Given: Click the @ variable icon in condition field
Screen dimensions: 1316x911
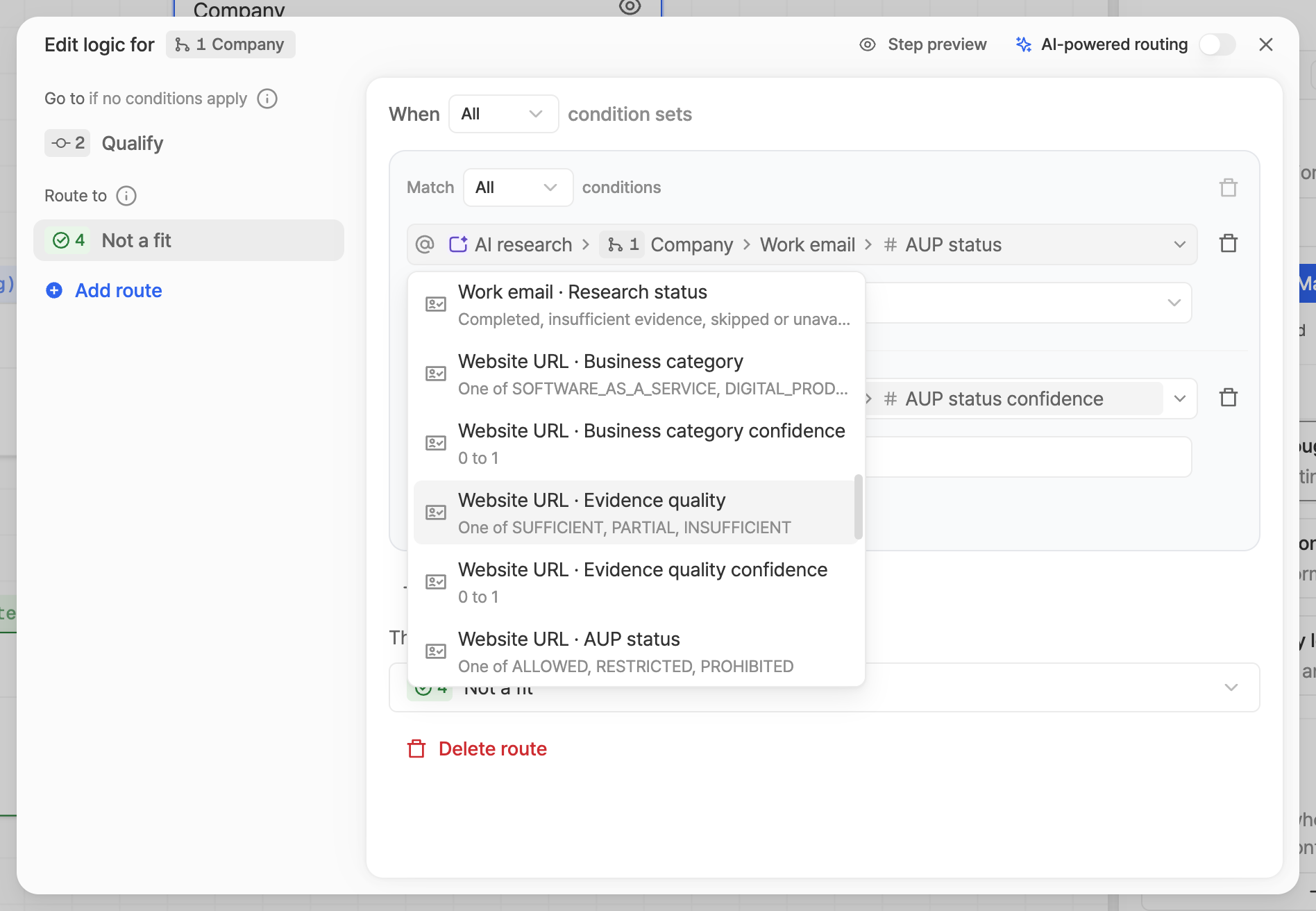Looking at the screenshot, I should (425, 244).
